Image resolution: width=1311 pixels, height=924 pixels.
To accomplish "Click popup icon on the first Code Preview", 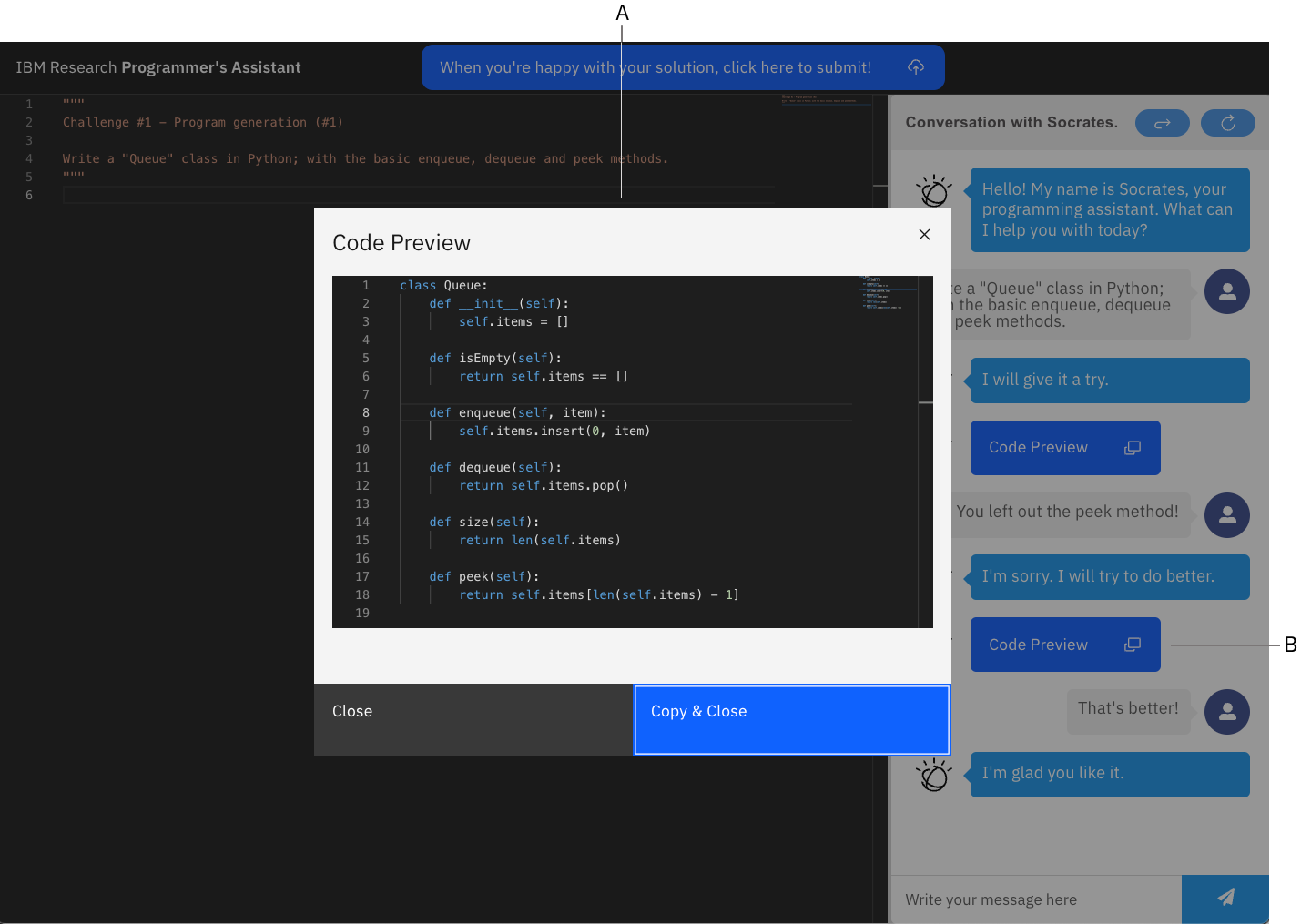I will click(x=1132, y=448).
